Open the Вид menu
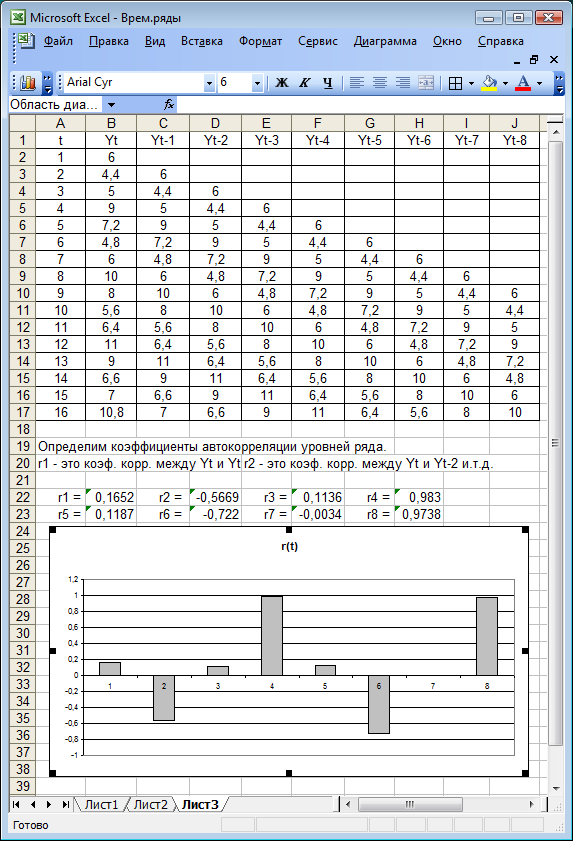Image resolution: width=573 pixels, height=841 pixels. pos(155,41)
